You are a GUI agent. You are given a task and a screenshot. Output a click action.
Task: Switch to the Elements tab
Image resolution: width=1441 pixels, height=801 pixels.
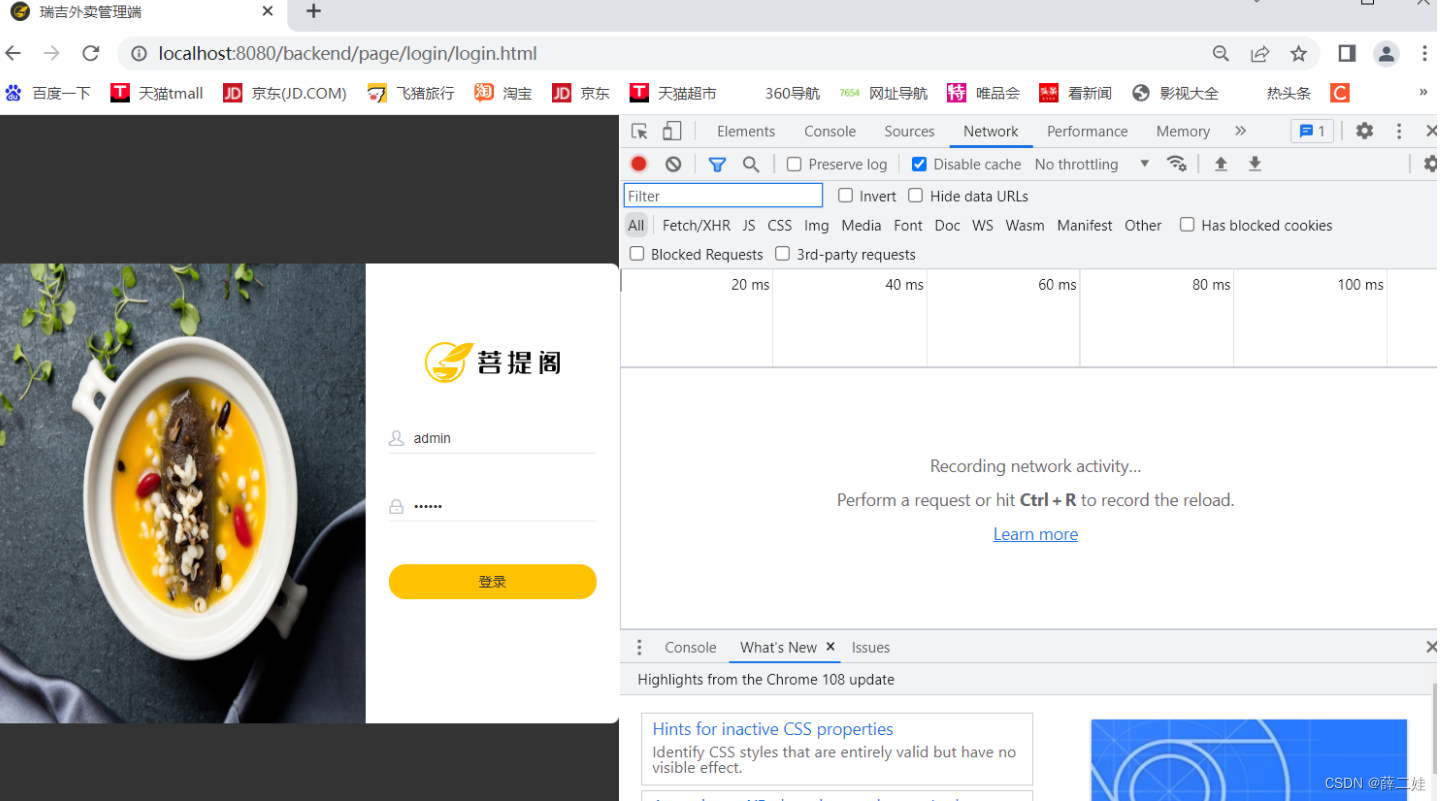click(746, 131)
